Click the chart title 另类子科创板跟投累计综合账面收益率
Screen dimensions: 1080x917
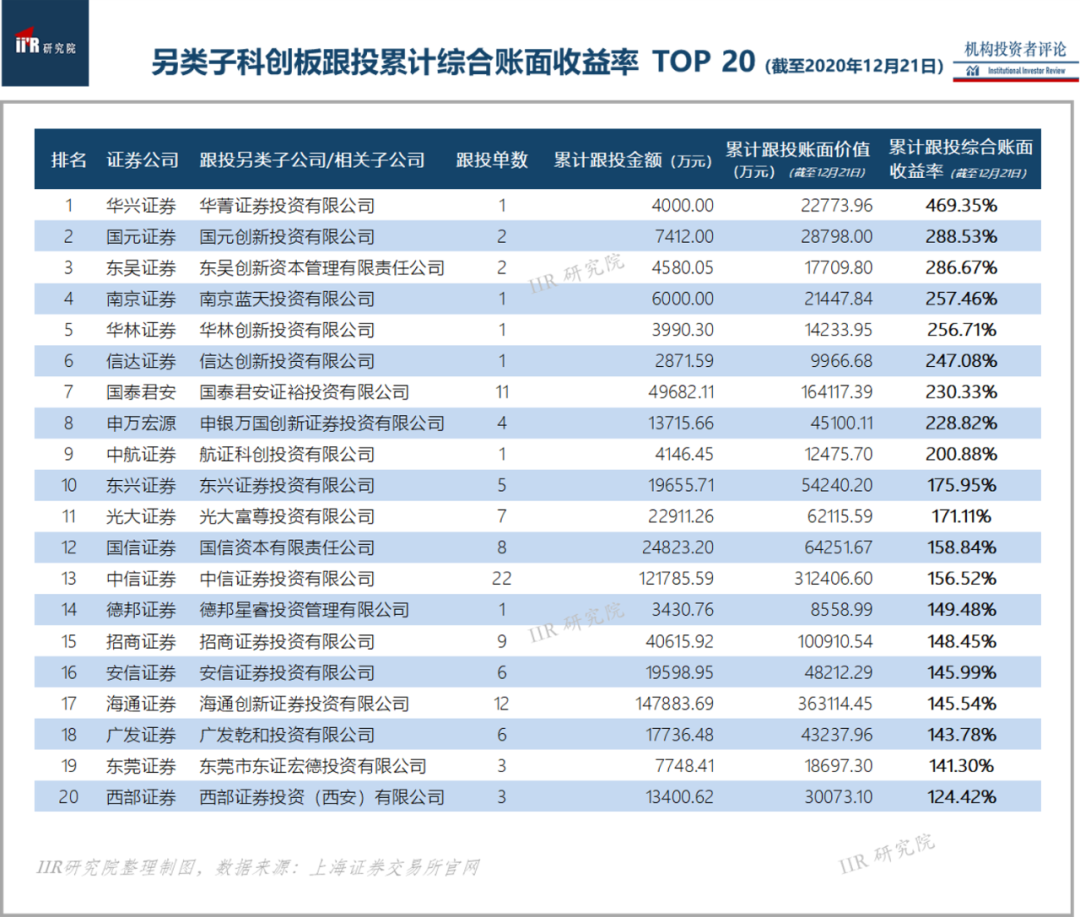coord(395,62)
